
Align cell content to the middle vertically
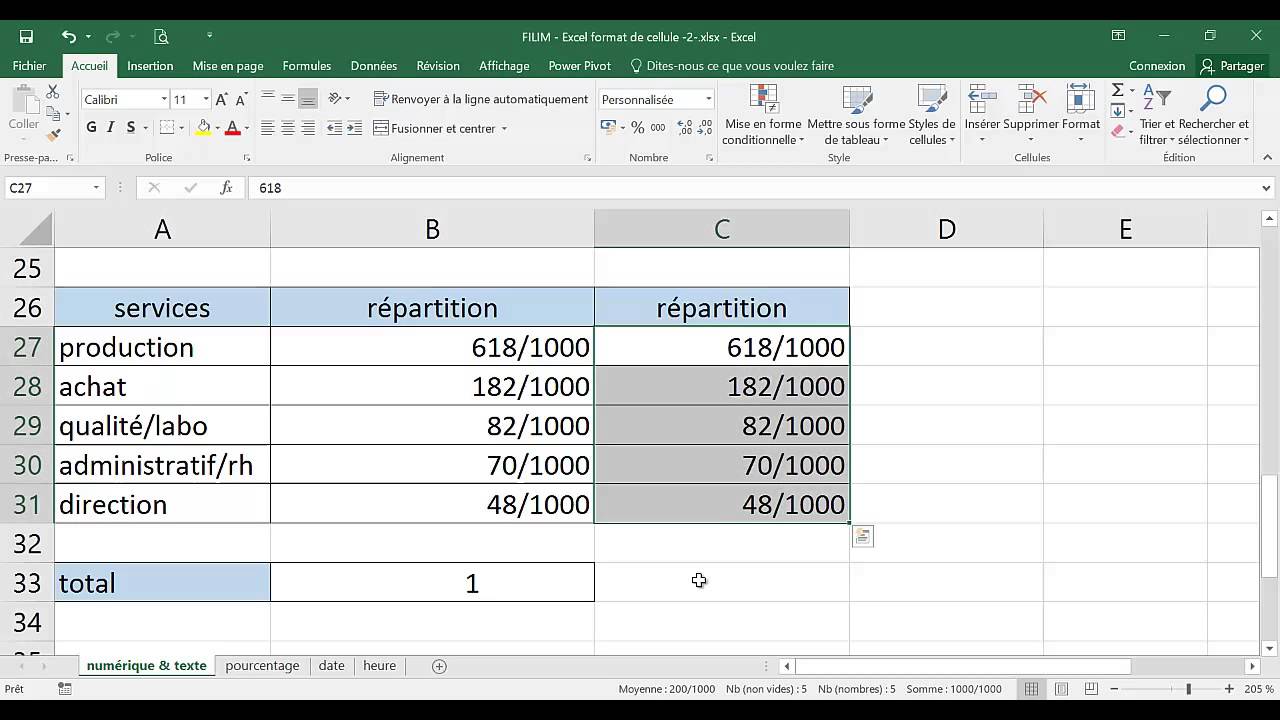pyautogui.click(x=288, y=98)
